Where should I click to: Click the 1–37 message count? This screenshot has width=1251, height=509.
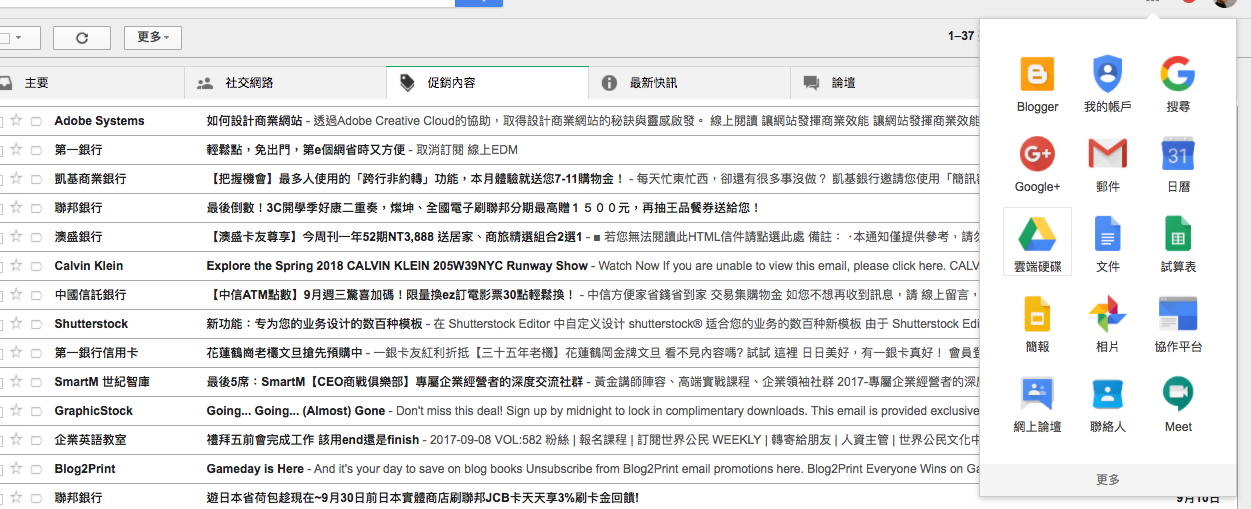tap(961, 36)
